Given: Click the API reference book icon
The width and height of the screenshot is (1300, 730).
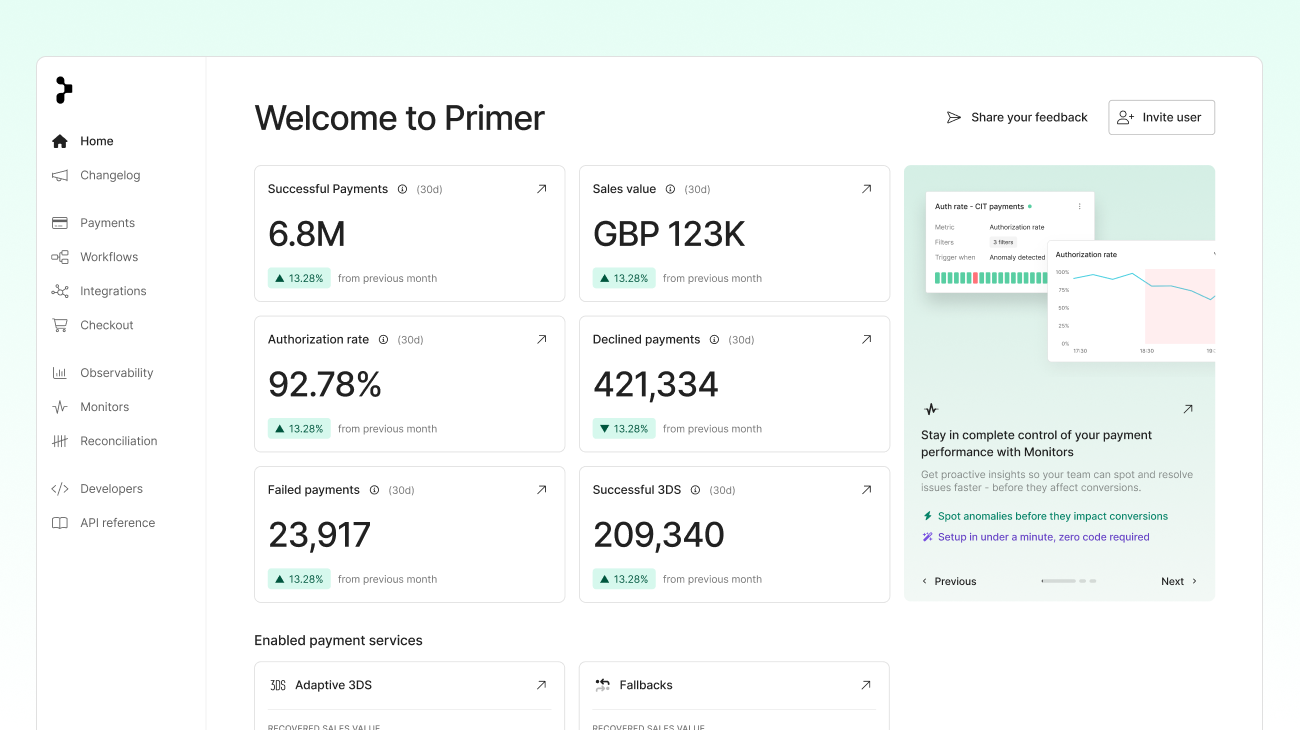Looking at the screenshot, I should [60, 523].
